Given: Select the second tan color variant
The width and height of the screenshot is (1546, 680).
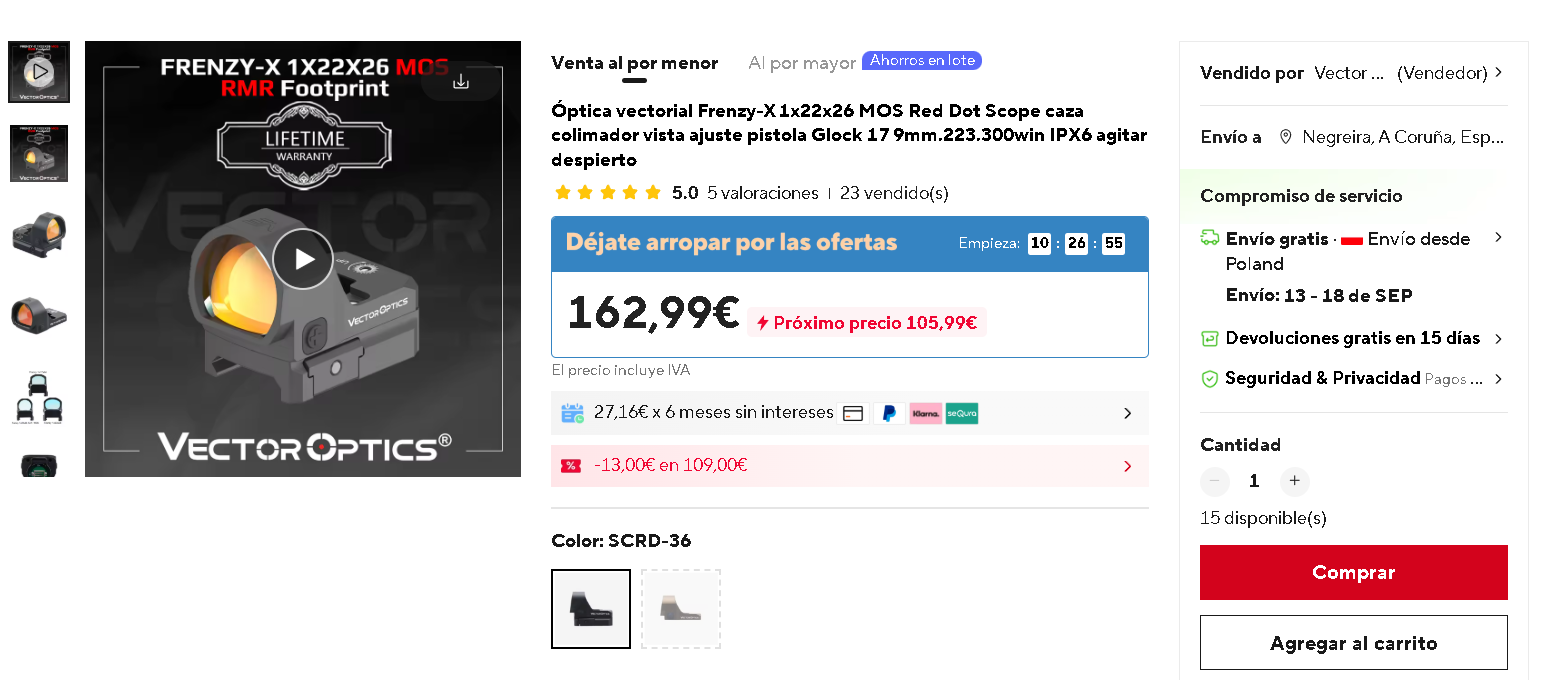Looking at the screenshot, I should [x=681, y=609].
